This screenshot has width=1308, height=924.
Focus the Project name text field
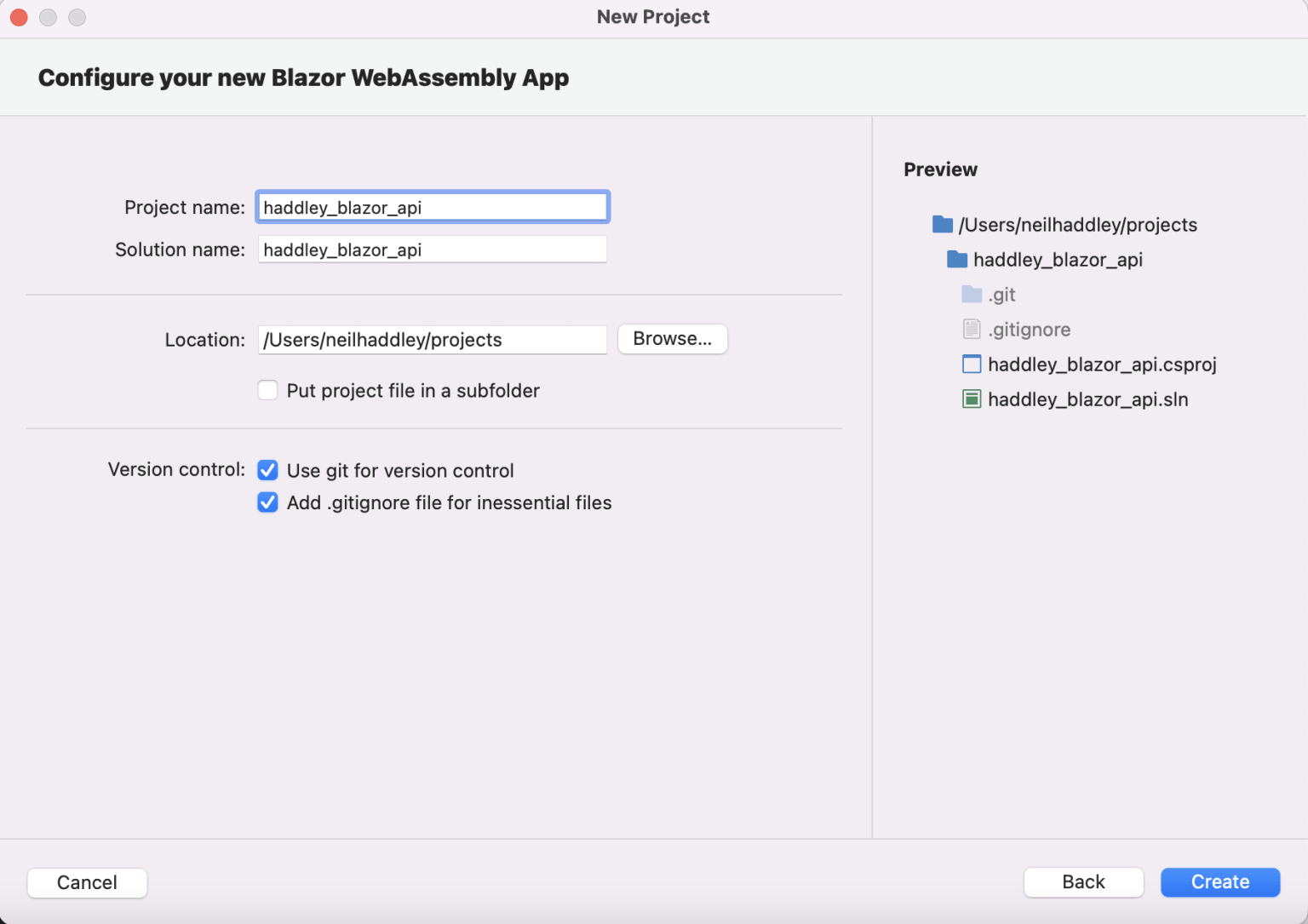point(432,208)
